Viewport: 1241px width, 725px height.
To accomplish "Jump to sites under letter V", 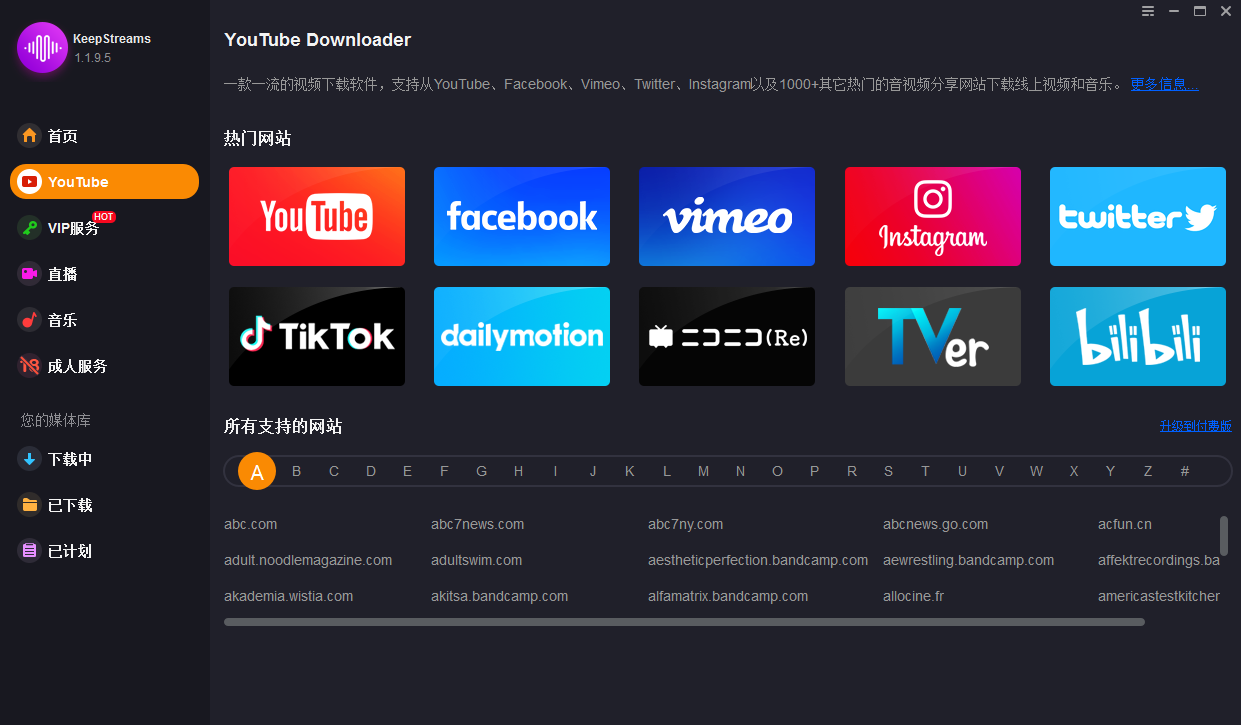I will (x=999, y=471).
